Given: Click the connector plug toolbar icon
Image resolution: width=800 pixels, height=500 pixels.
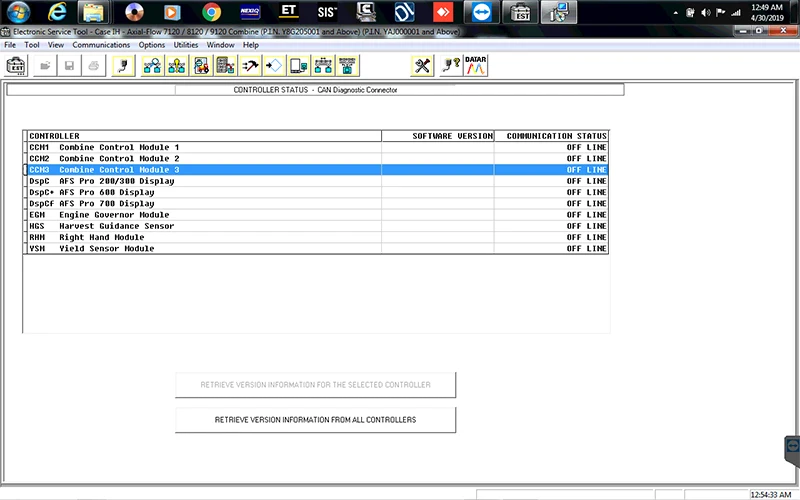Looking at the screenshot, I should coord(123,66).
